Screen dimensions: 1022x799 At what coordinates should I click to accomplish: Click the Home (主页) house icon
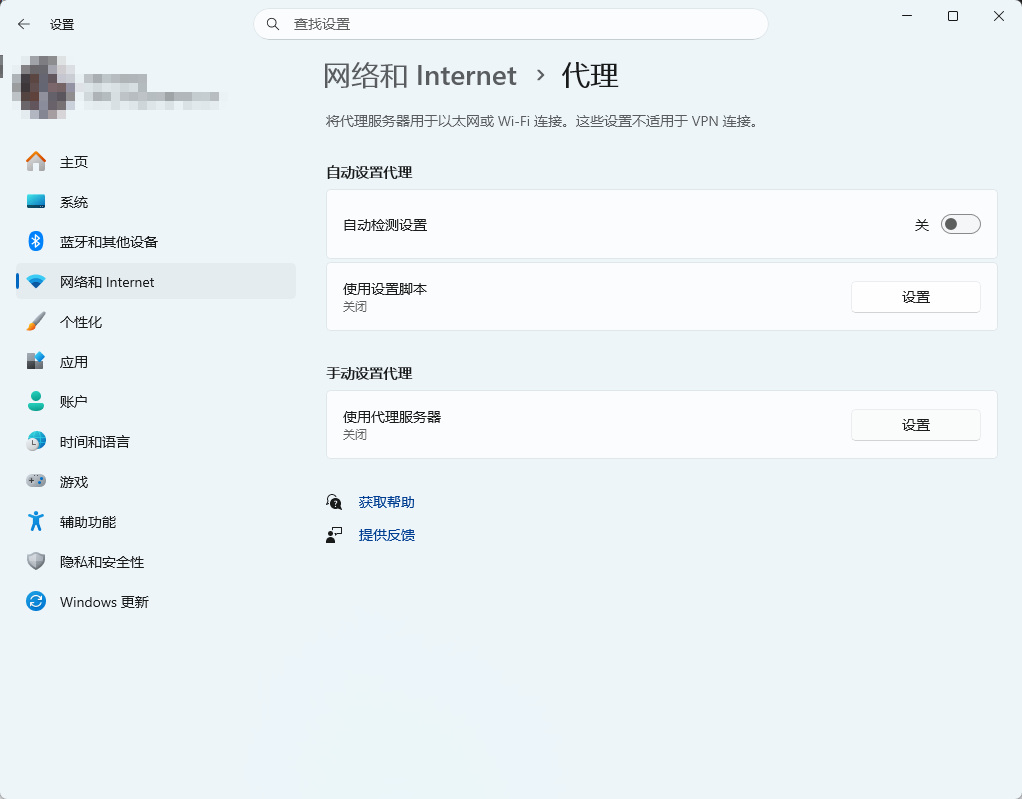point(36,162)
